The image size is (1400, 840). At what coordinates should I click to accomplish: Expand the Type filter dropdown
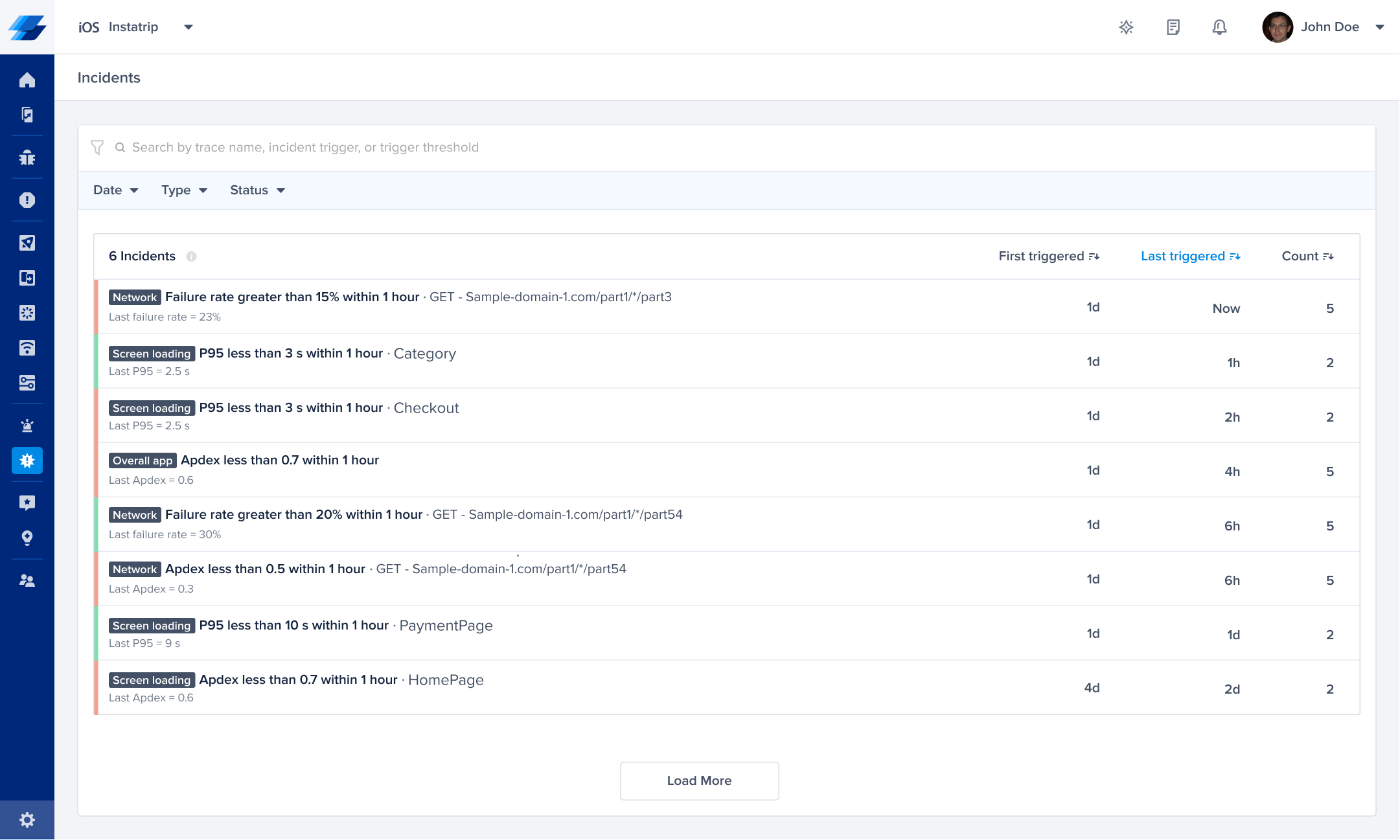[184, 190]
